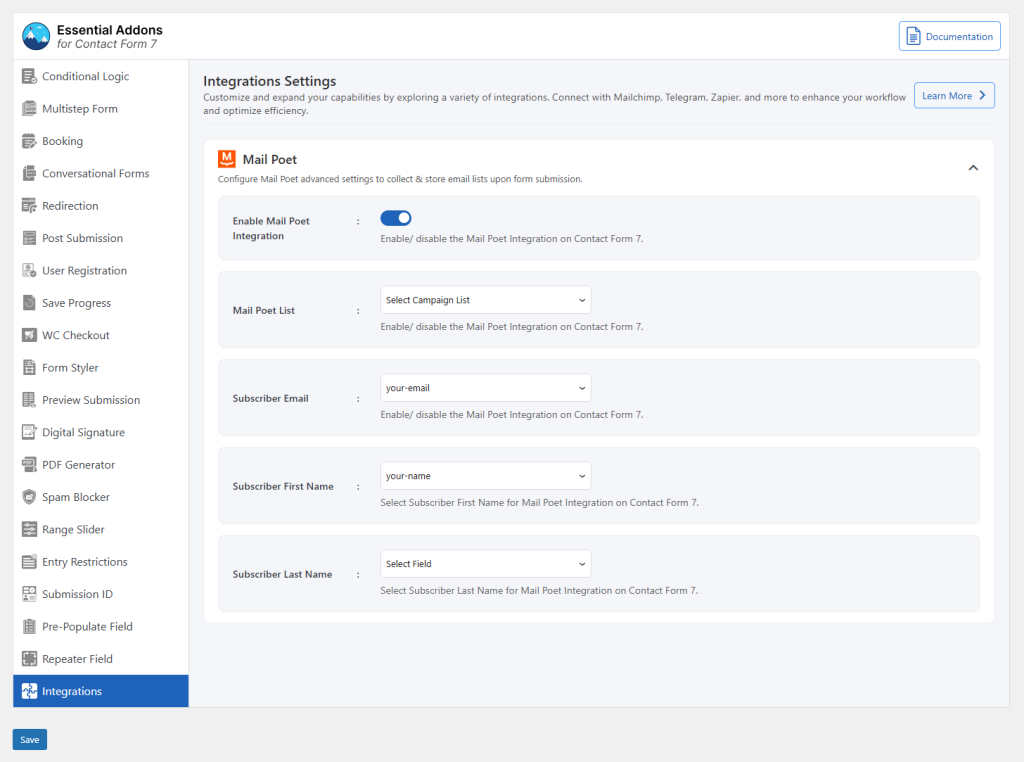Screen dimensions: 1024x762
Task: Click the Pre-Populate Field icon
Action: click(29, 626)
